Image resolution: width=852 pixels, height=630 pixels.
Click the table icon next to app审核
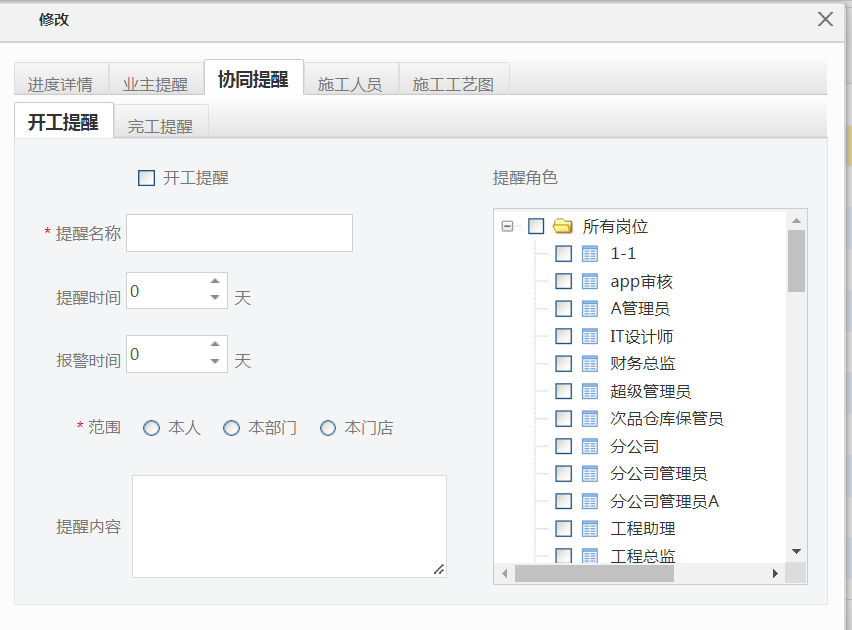coord(590,282)
